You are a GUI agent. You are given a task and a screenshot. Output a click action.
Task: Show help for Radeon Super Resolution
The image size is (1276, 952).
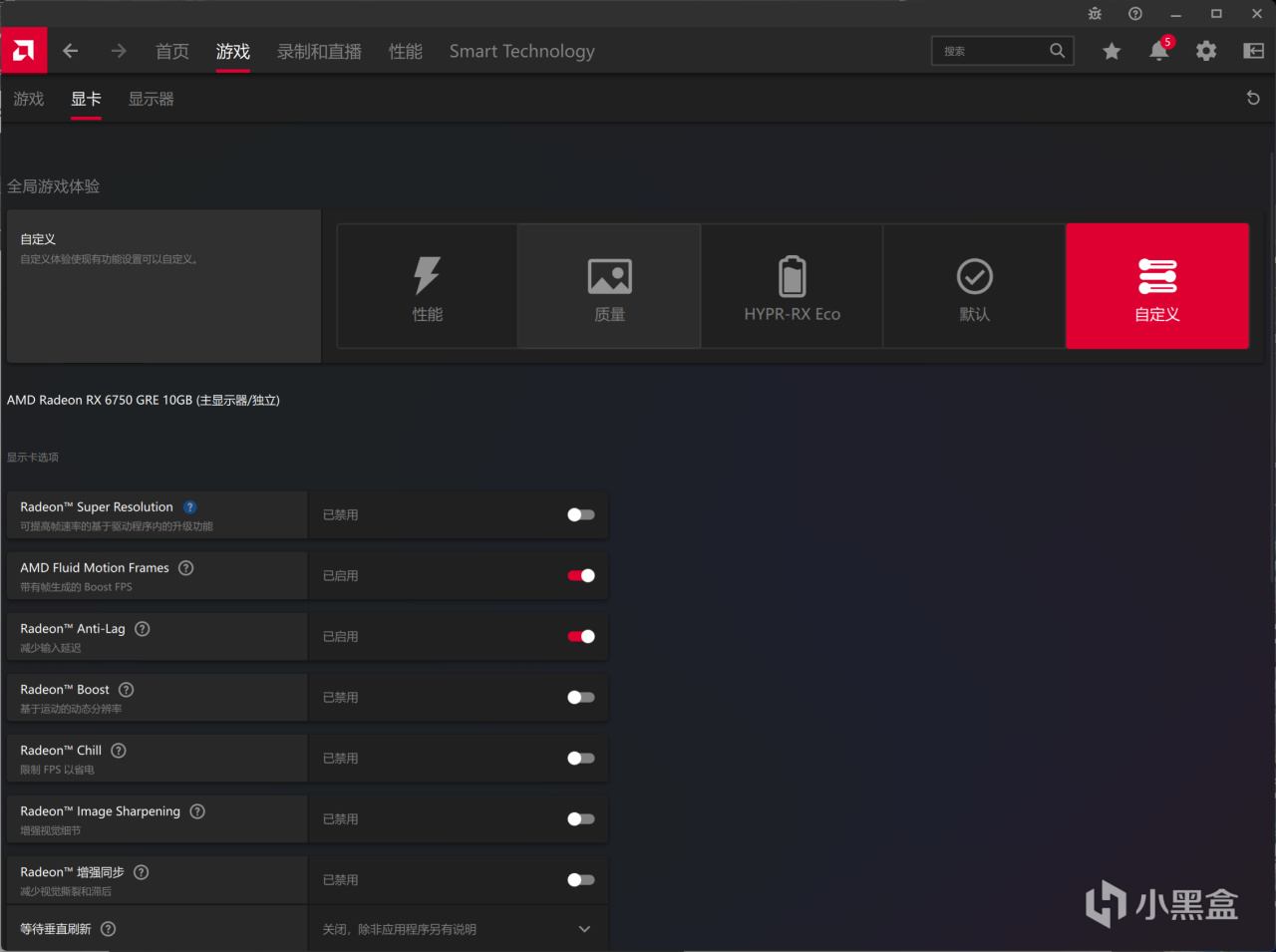pos(189,507)
